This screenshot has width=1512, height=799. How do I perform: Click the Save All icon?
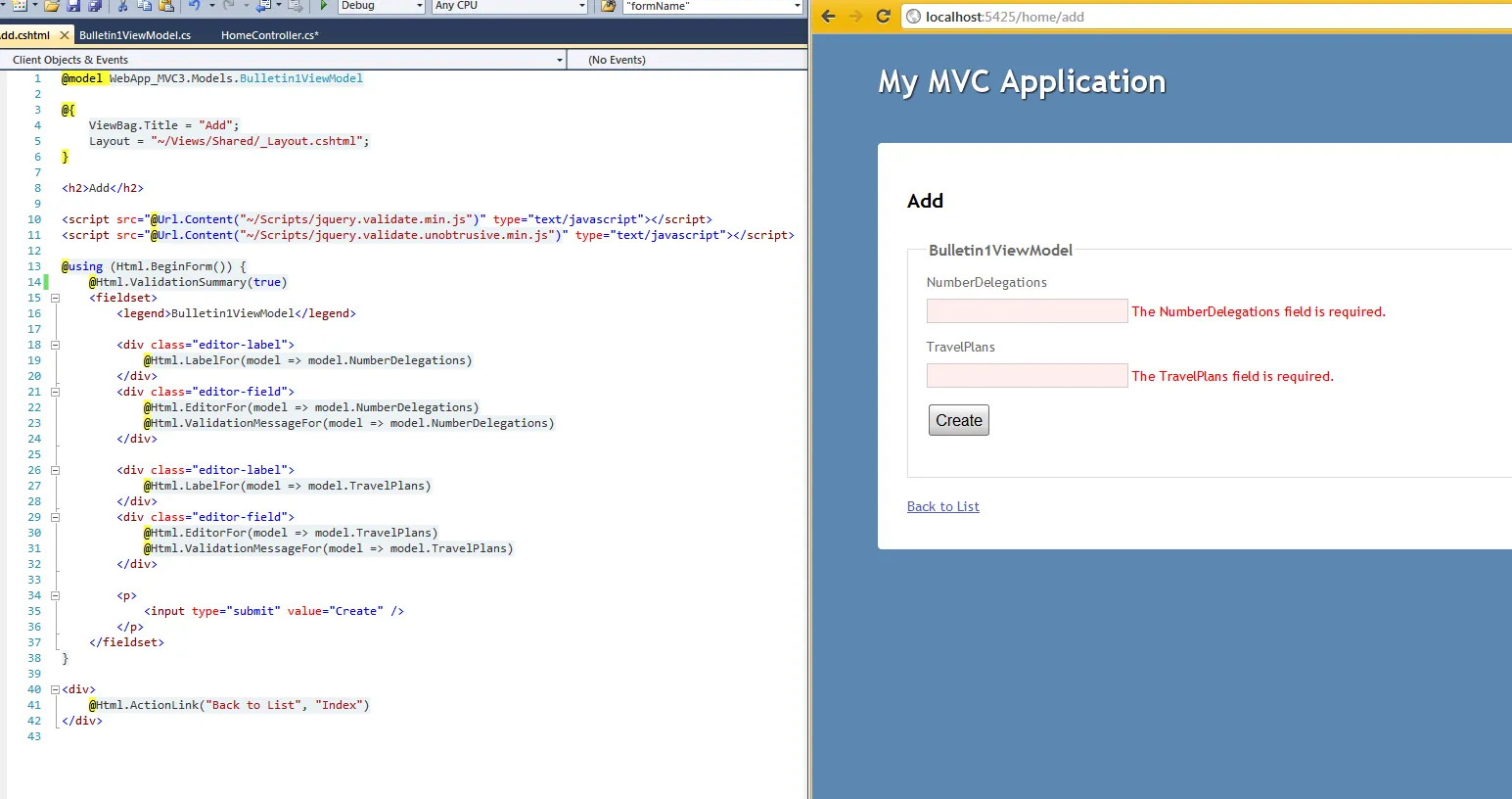[95, 6]
